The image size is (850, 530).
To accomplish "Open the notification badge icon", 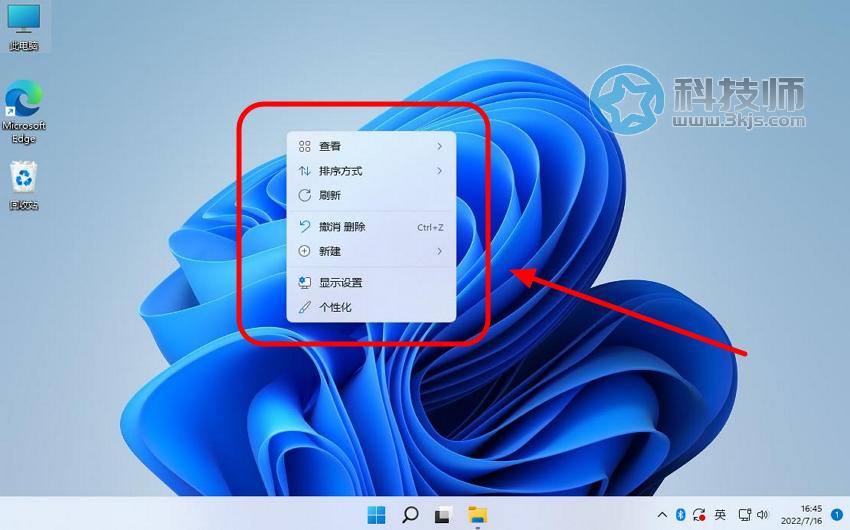I will 836,515.
